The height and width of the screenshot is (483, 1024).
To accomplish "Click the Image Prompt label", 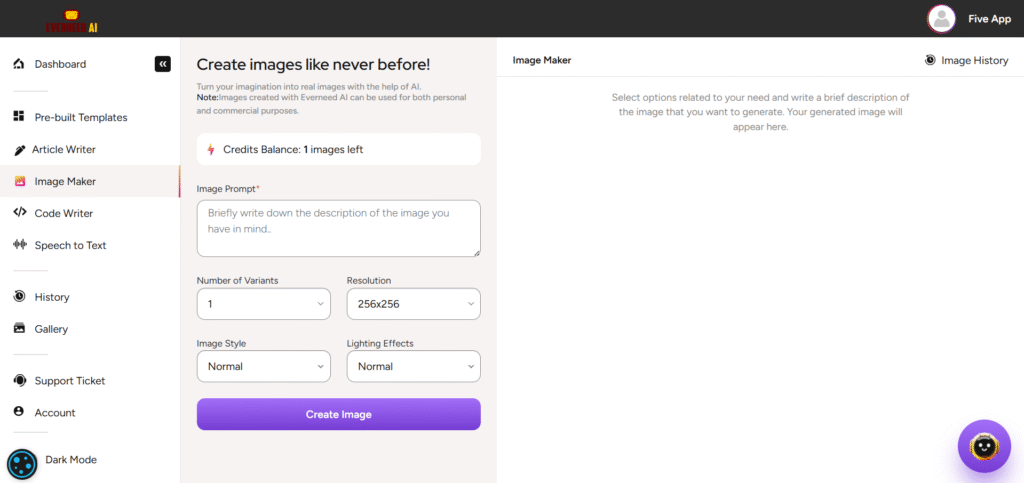I will (228, 188).
